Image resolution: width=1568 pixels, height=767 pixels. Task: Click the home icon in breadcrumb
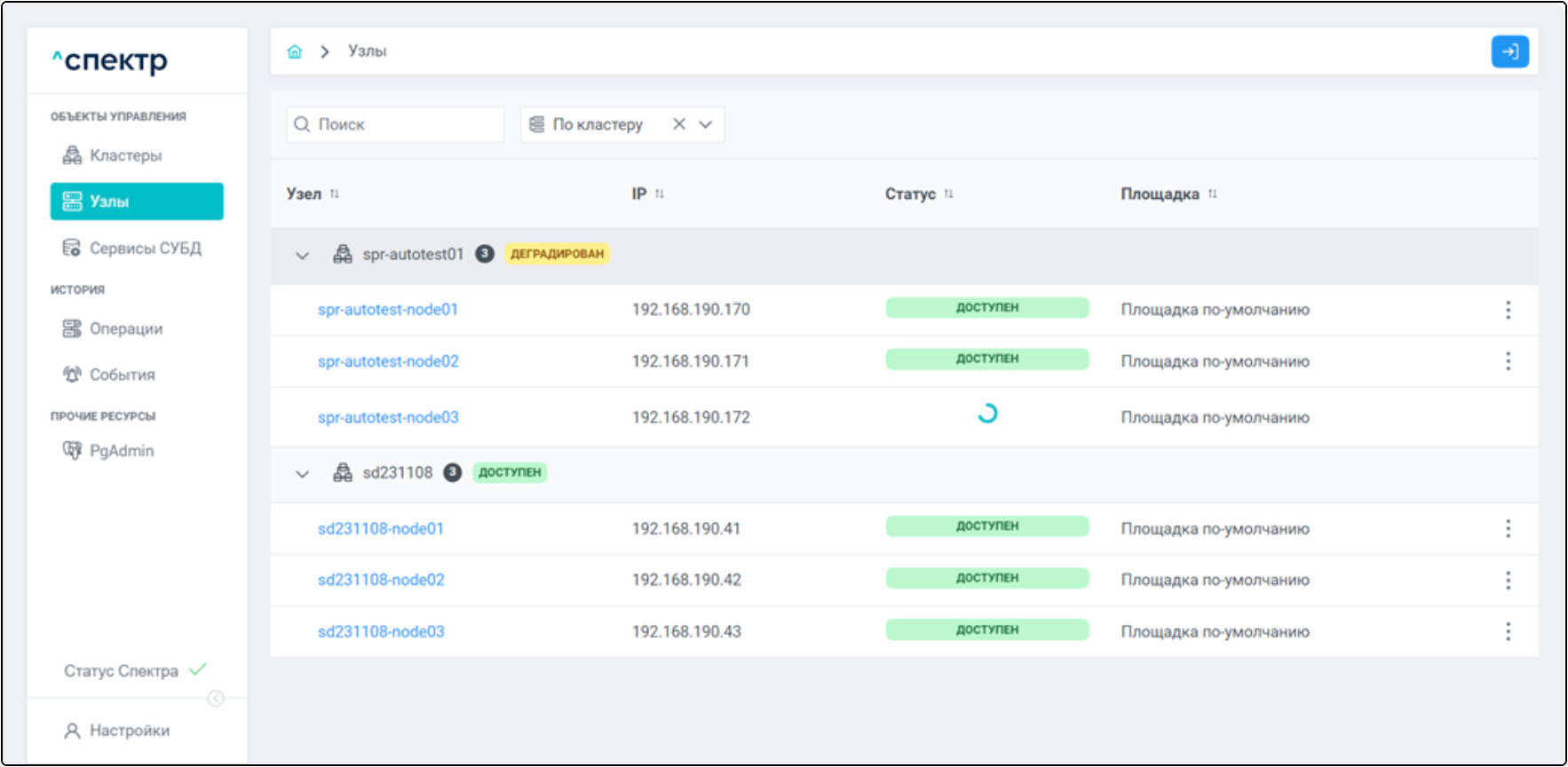pos(295,51)
